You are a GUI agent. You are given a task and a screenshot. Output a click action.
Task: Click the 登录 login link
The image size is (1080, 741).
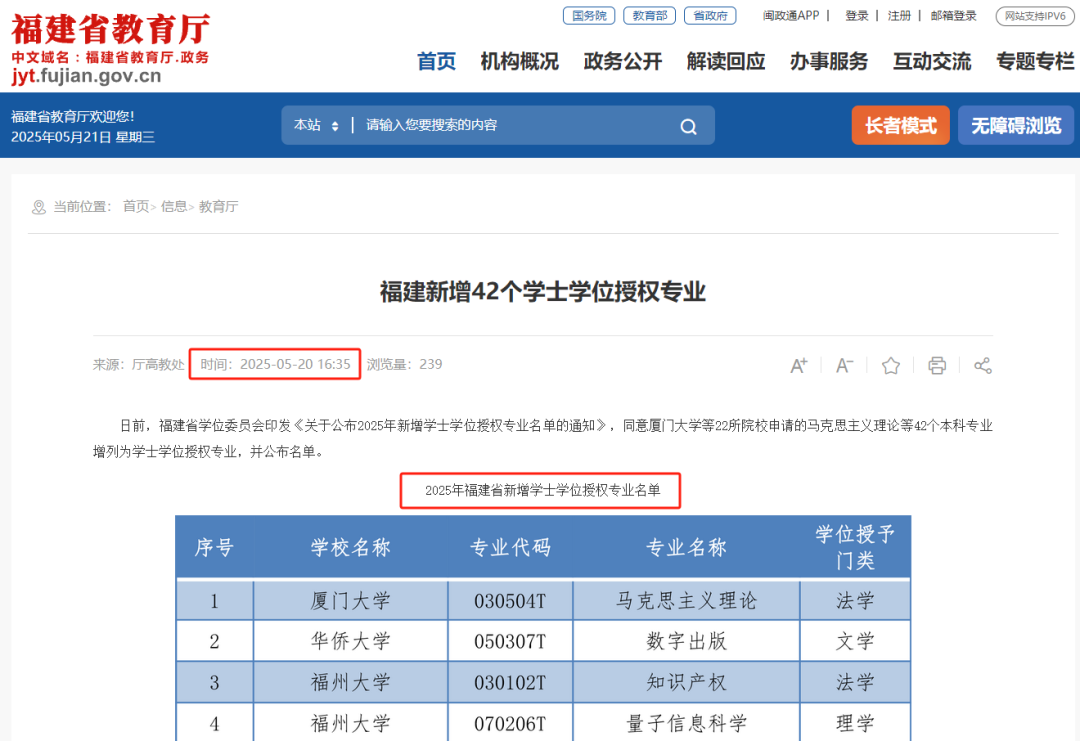(857, 15)
